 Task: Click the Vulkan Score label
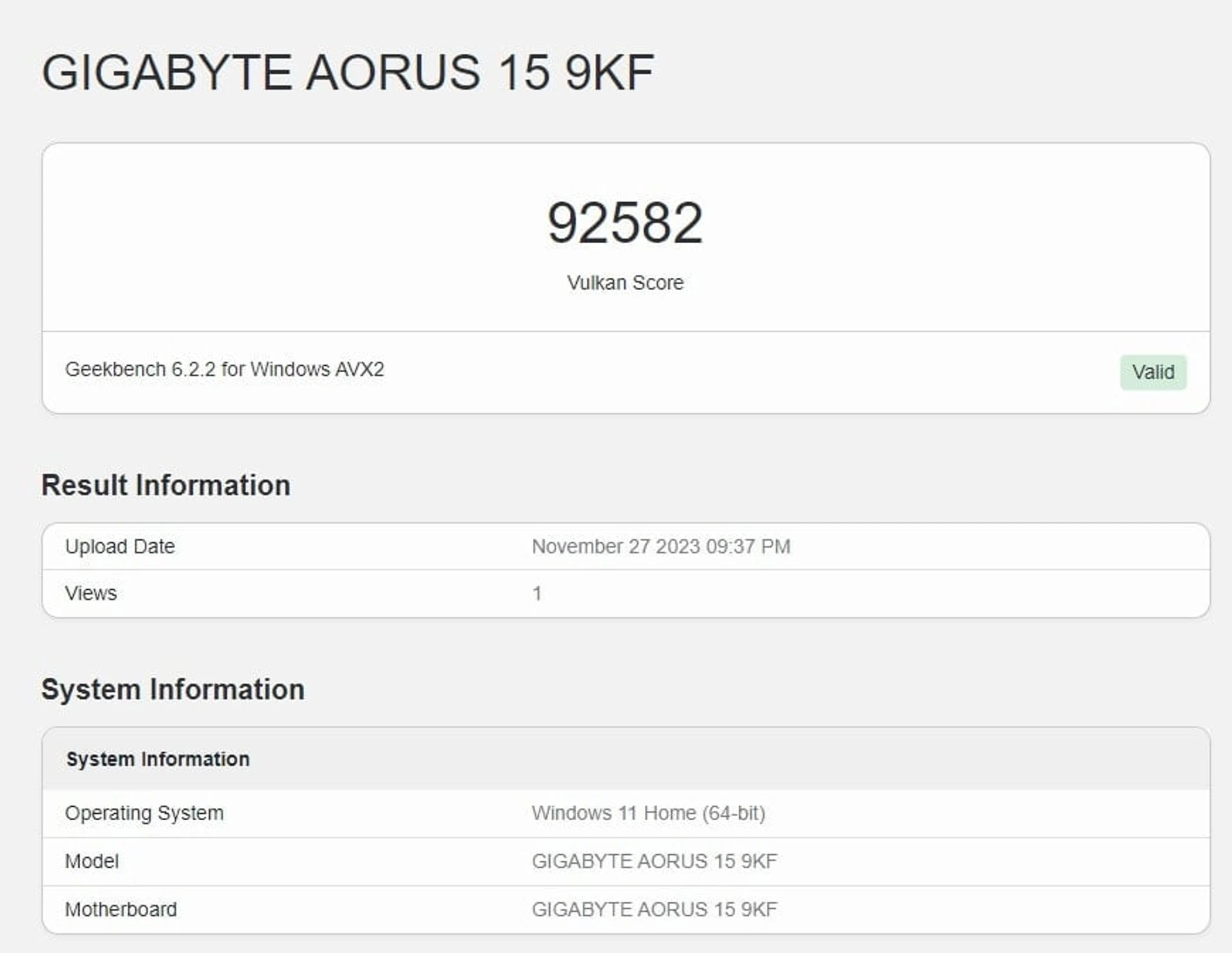626,282
